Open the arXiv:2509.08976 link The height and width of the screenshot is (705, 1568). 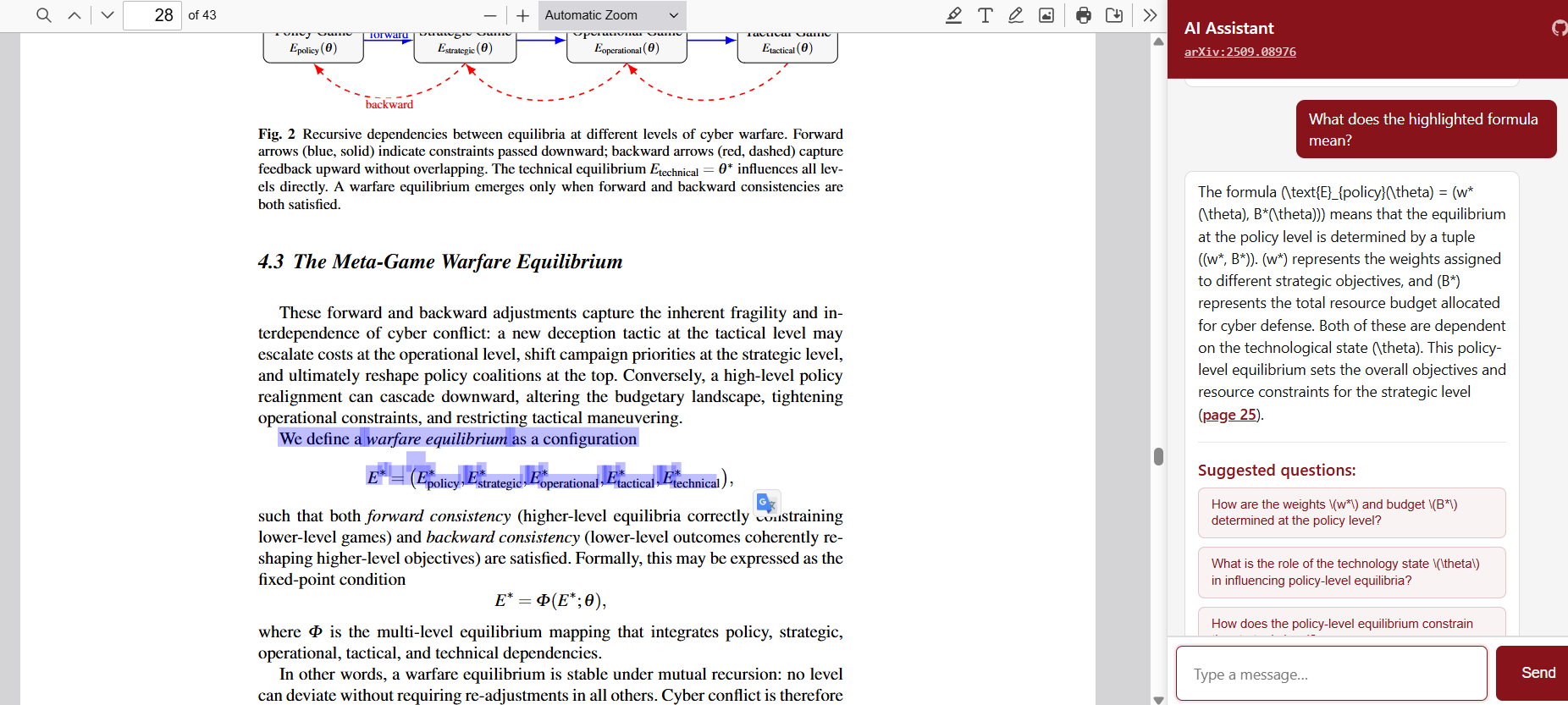[x=1239, y=52]
